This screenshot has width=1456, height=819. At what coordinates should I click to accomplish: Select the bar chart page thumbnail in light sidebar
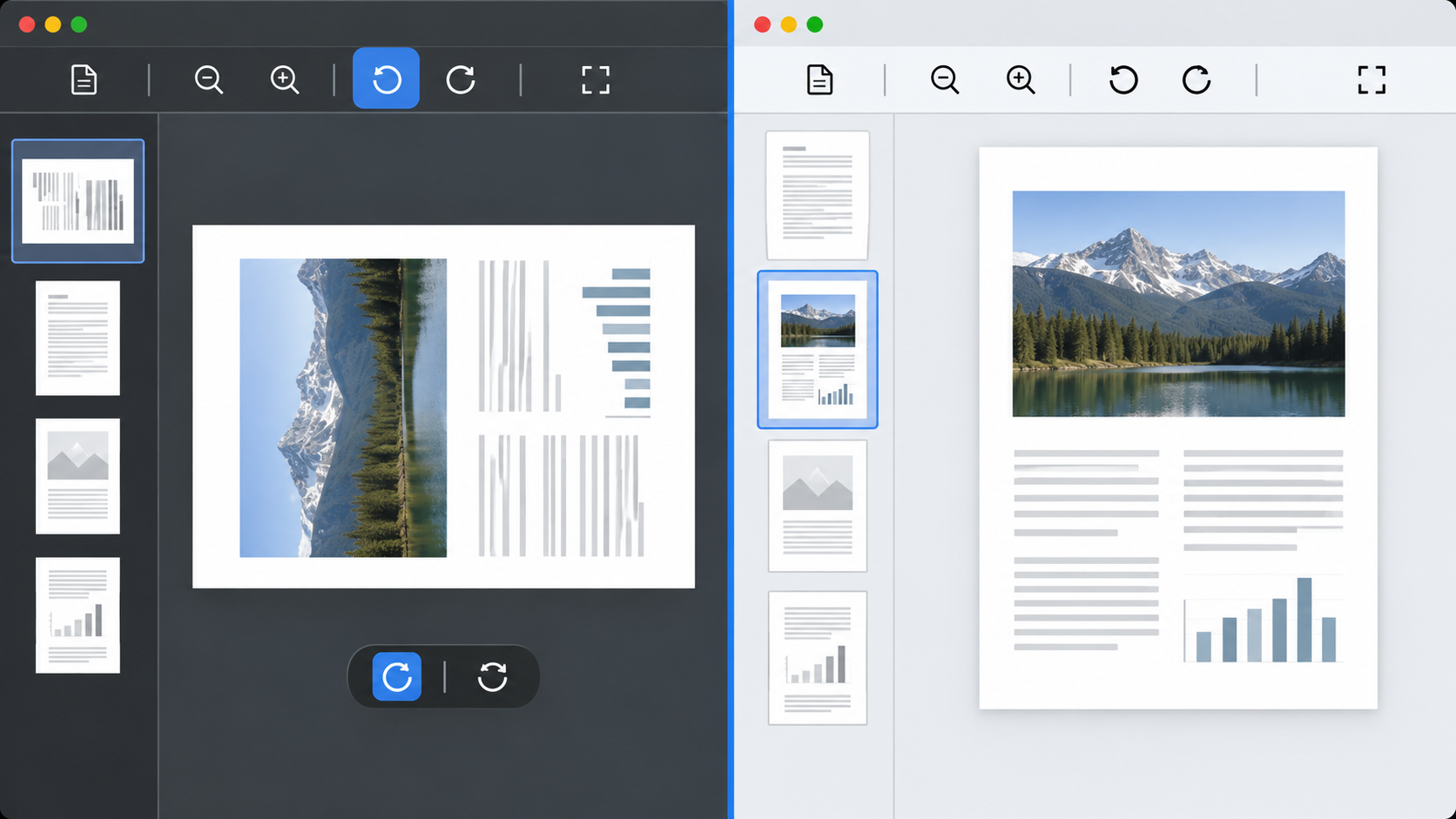(x=818, y=658)
